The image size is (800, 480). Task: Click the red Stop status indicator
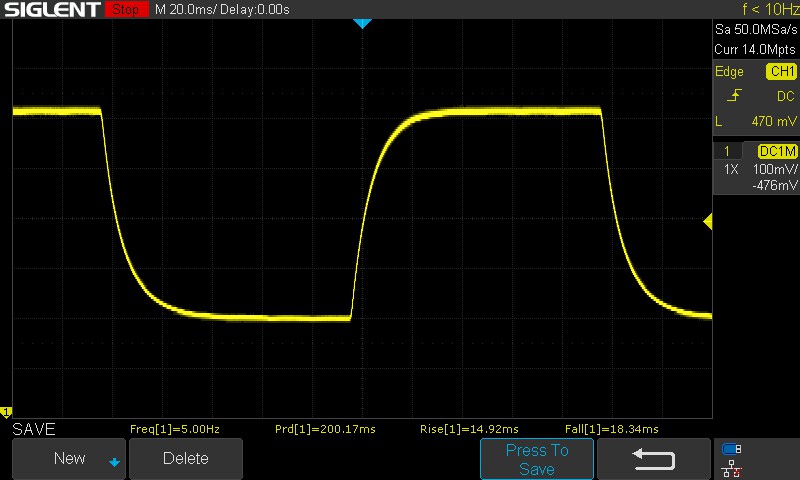(x=127, y=9)
